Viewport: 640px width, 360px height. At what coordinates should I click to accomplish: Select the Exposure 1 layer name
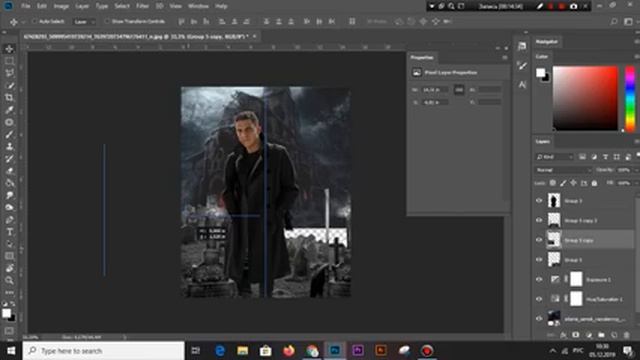pos(598,280)
